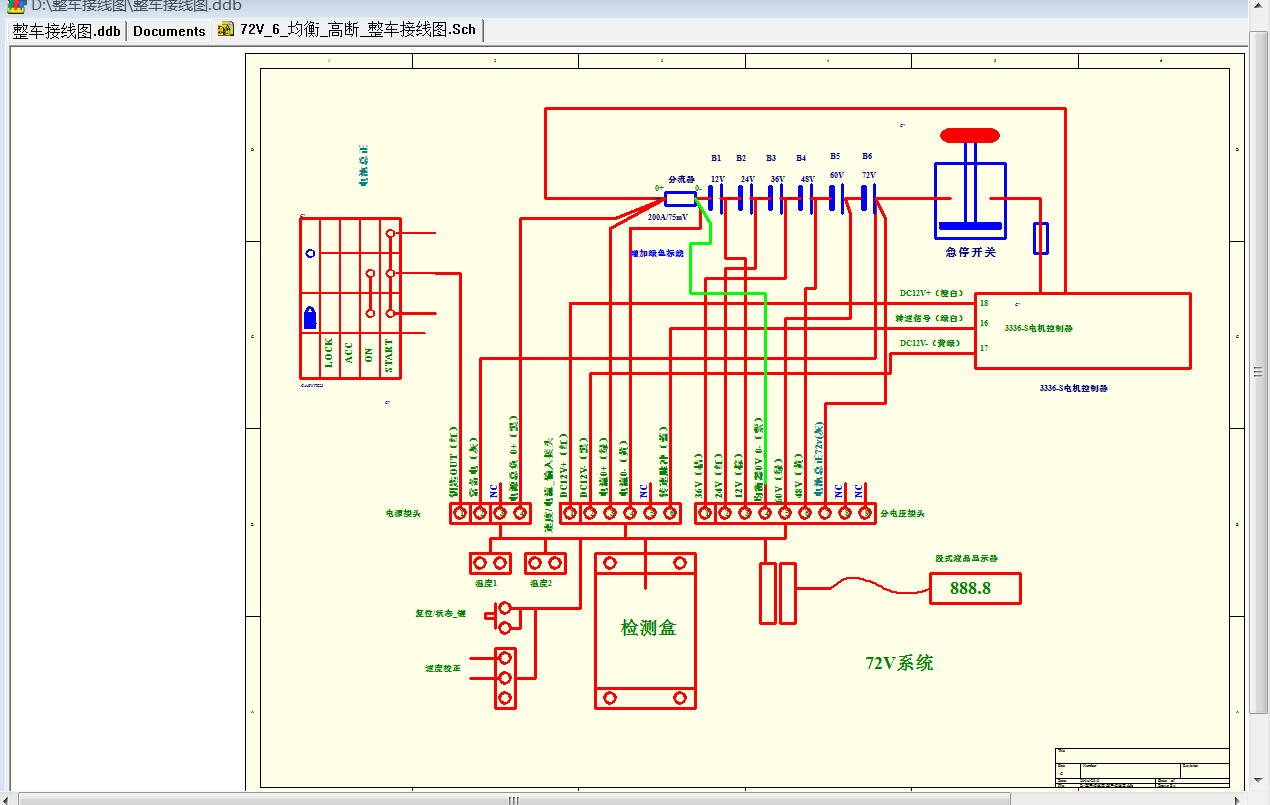Select the 72V_6 schematic .Sch tab
The width and height of the screenshot is (1270, 805).
[x=357, y=30]
